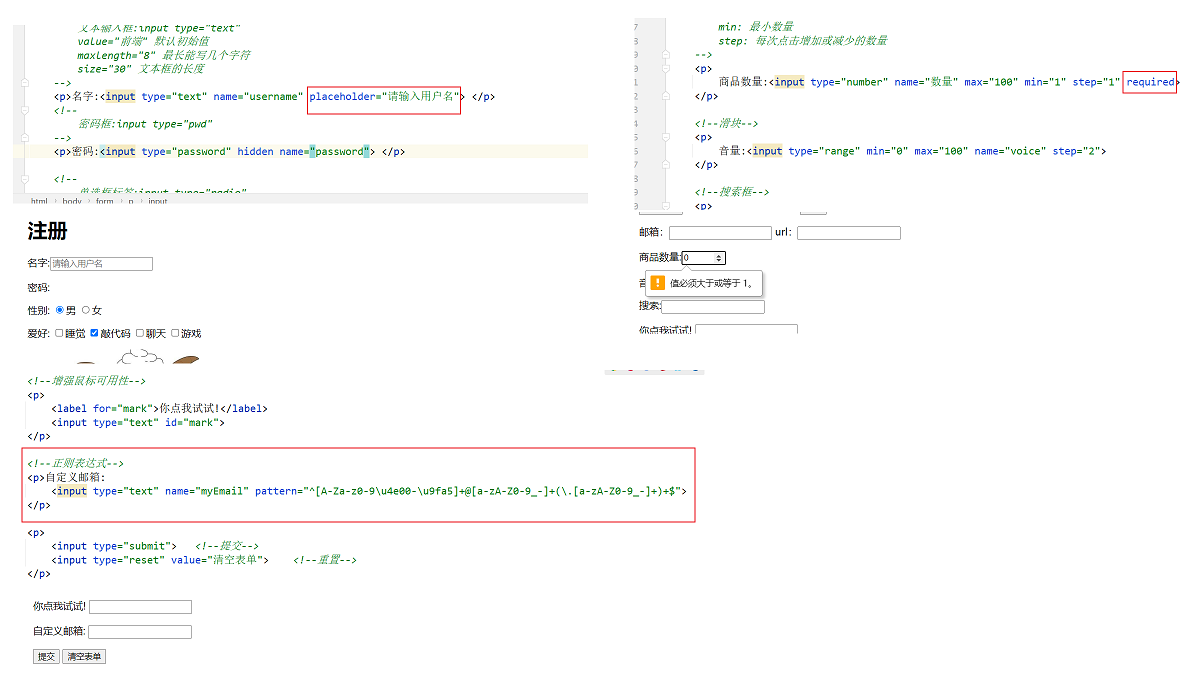Select the 男 radio button
This screenshot has width=1204, height=700.
(60, 310)
